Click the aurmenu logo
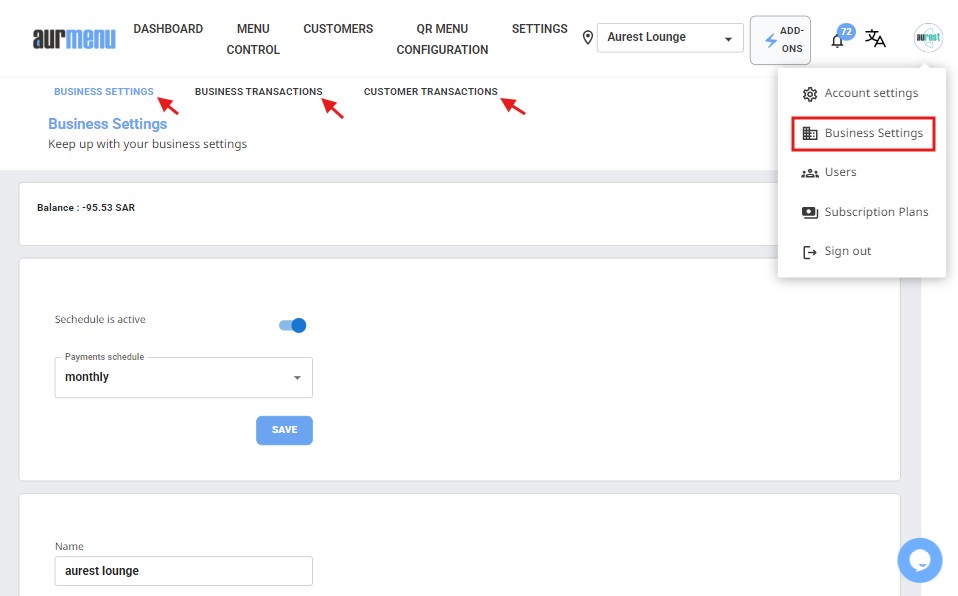Image resolution: width=958 pixels, height=596 pixels. point(74,39)
